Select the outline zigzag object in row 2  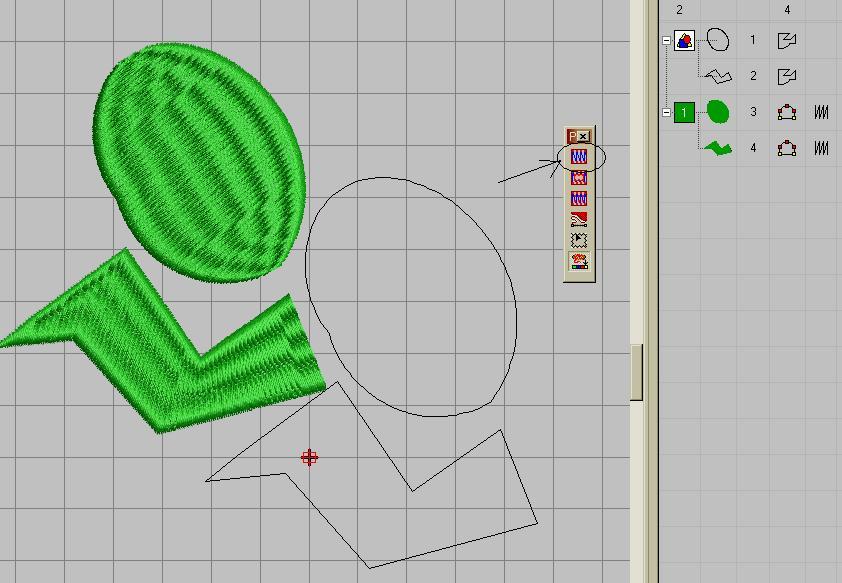(x=717, y=76)
